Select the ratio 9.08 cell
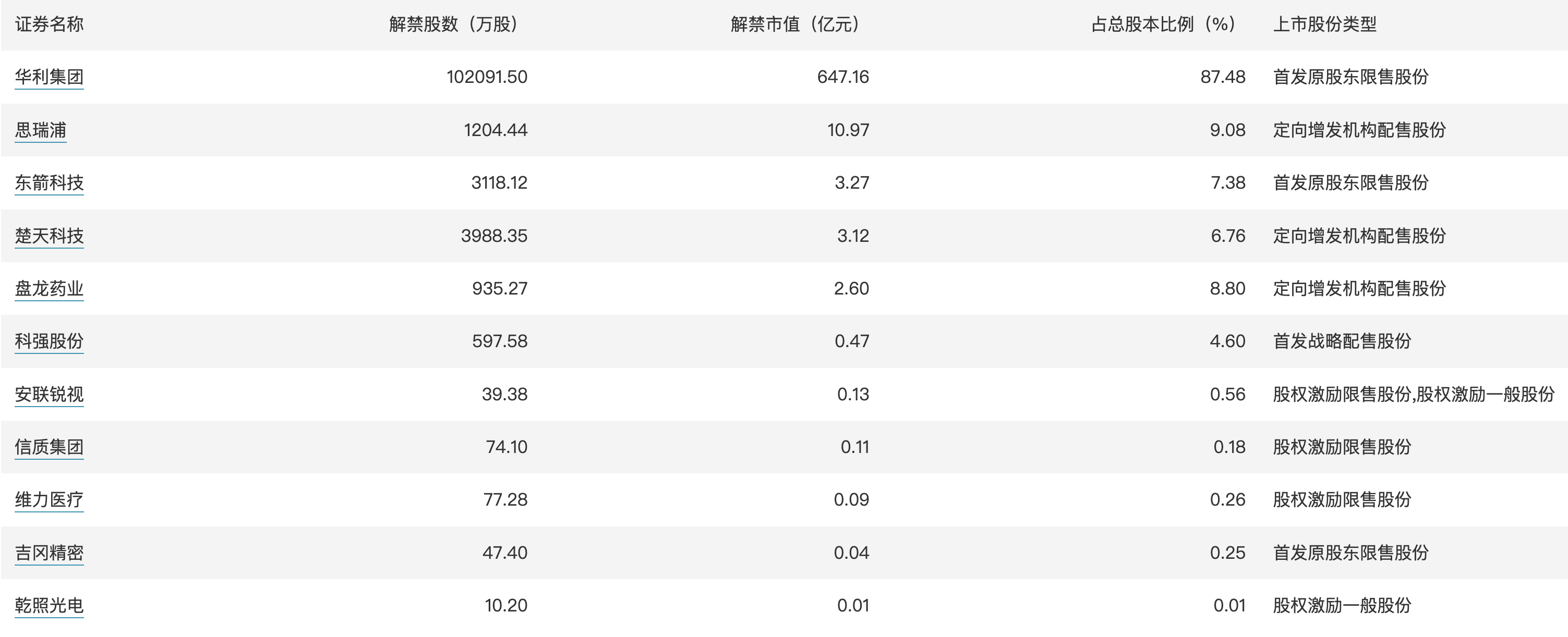The image size is (1568, 637). [1228, 130]
